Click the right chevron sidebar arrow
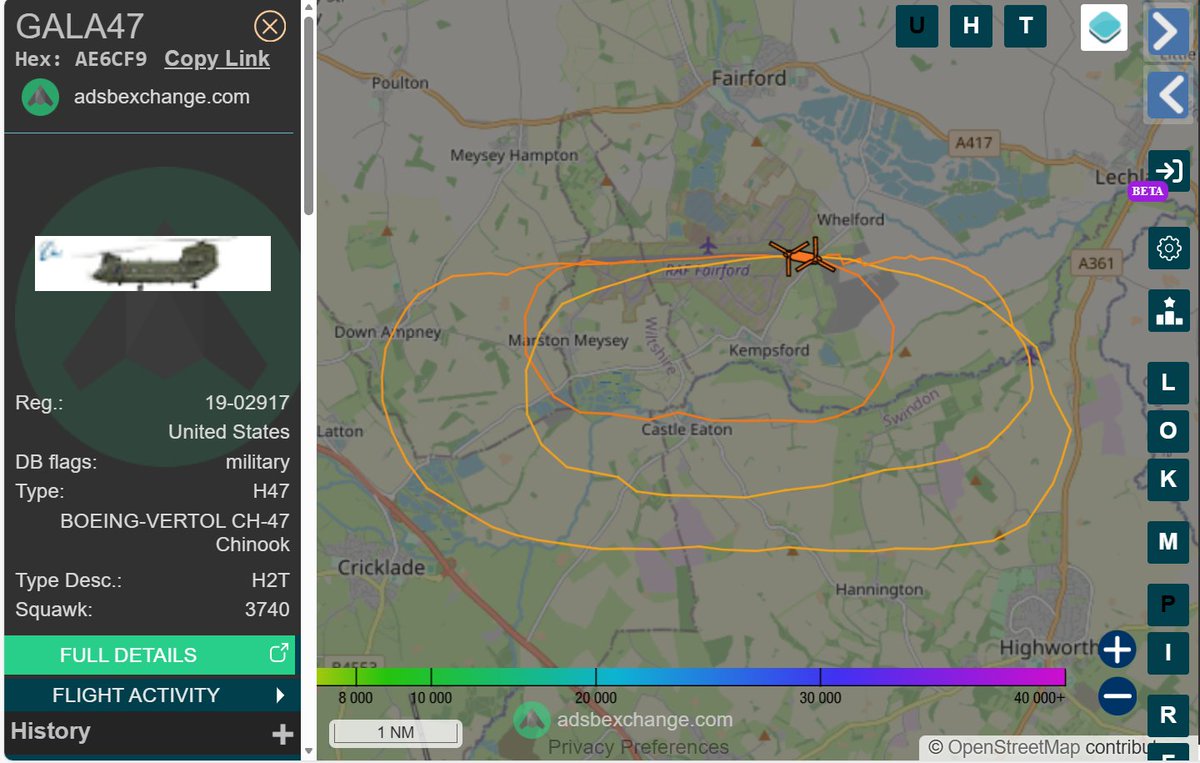Viewport: 1200px width, 763px height. click(x=1168, y=32)
